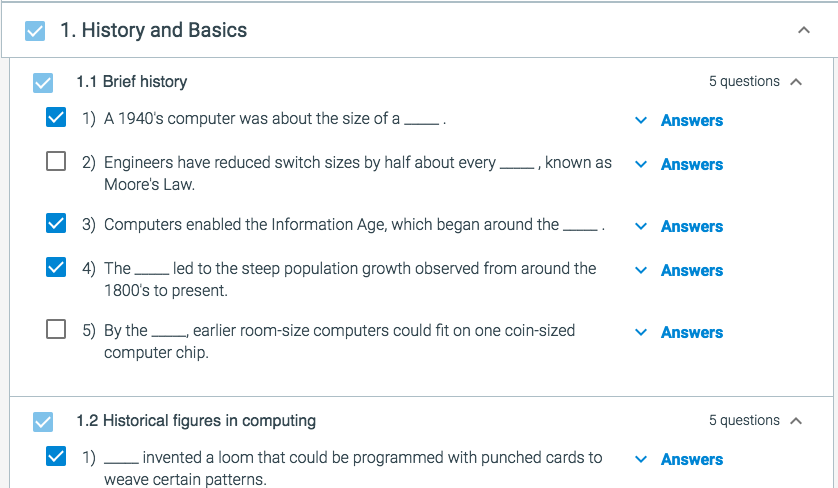Viewport: 838px width, 488px height.
Task: Uncheck the steep population growth question
Action: point(56,268)
